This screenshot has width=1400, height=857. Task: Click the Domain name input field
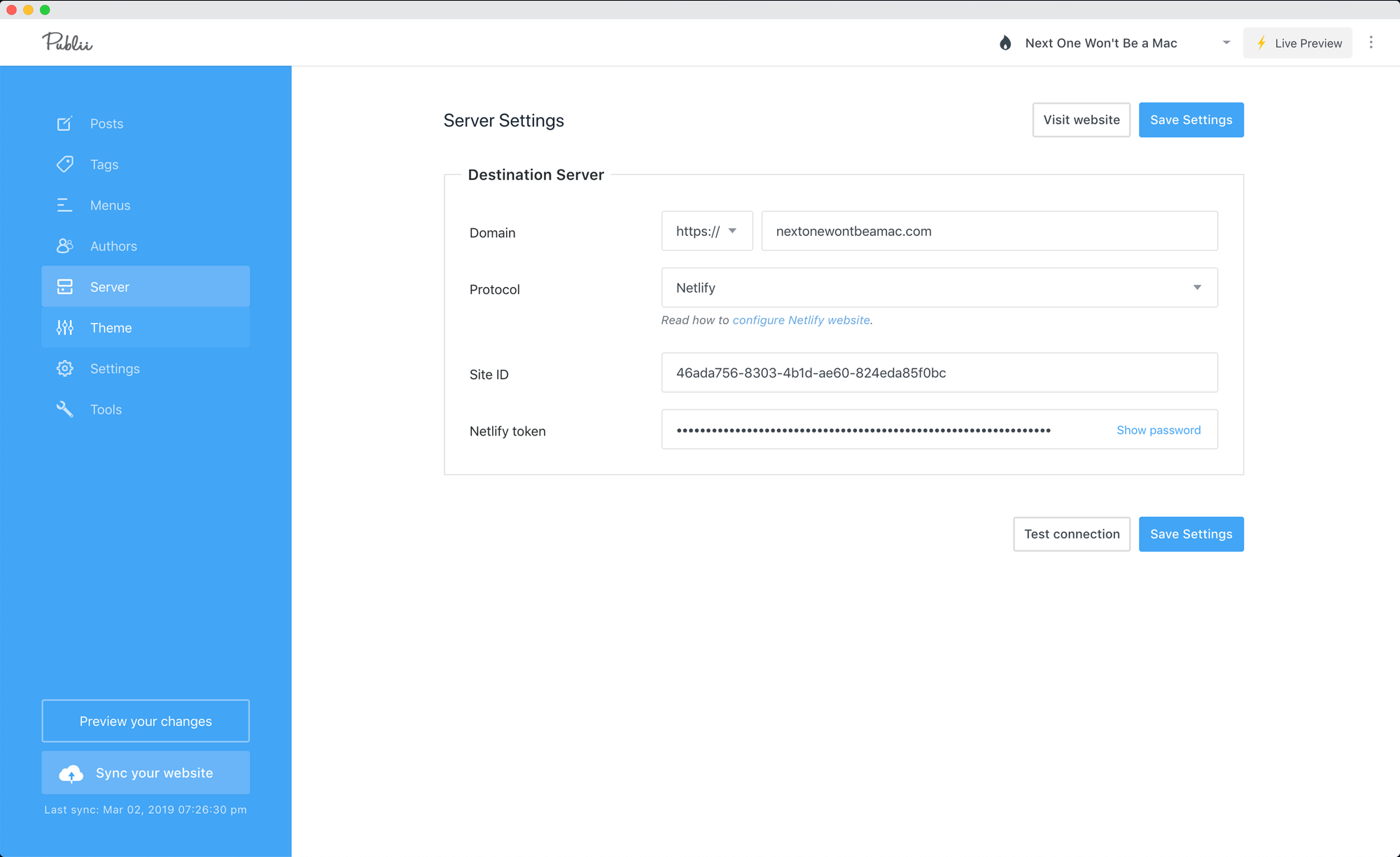(990, 231)
